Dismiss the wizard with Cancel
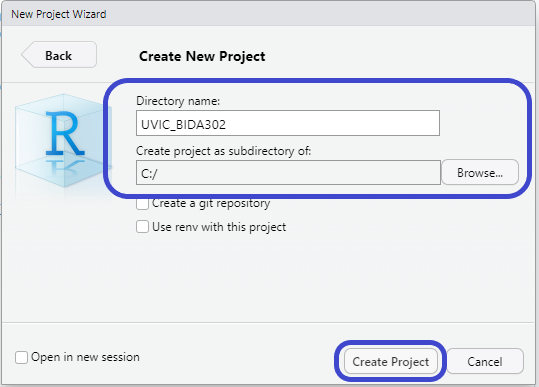Image resolution: width=539 pixels, height=387 pixels. click(x=485, y=361)
